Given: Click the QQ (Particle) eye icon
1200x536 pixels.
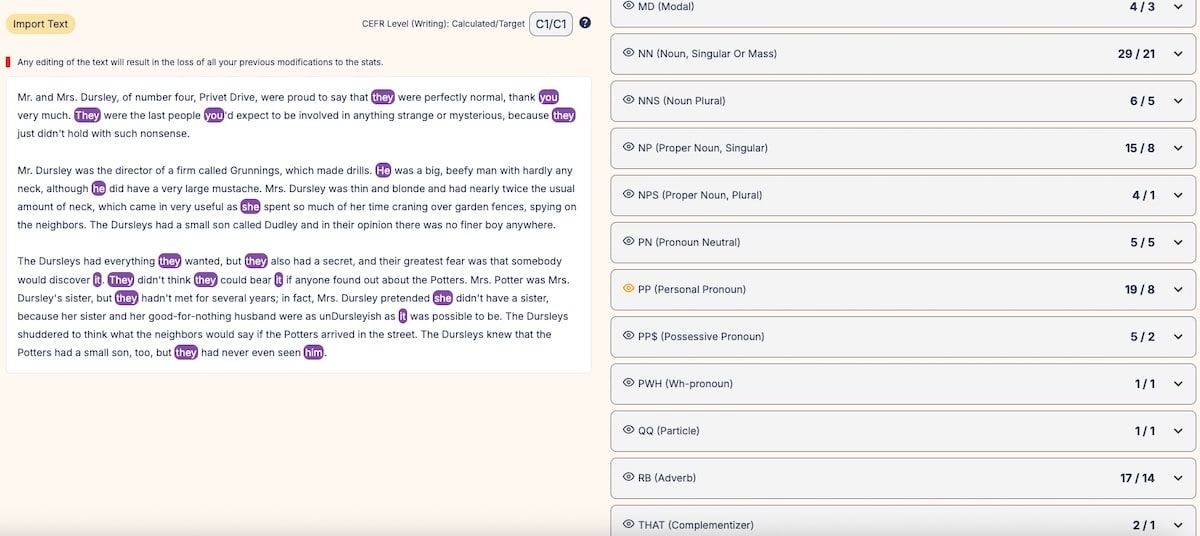Looking at the screenshot, I should coord(628,430).
